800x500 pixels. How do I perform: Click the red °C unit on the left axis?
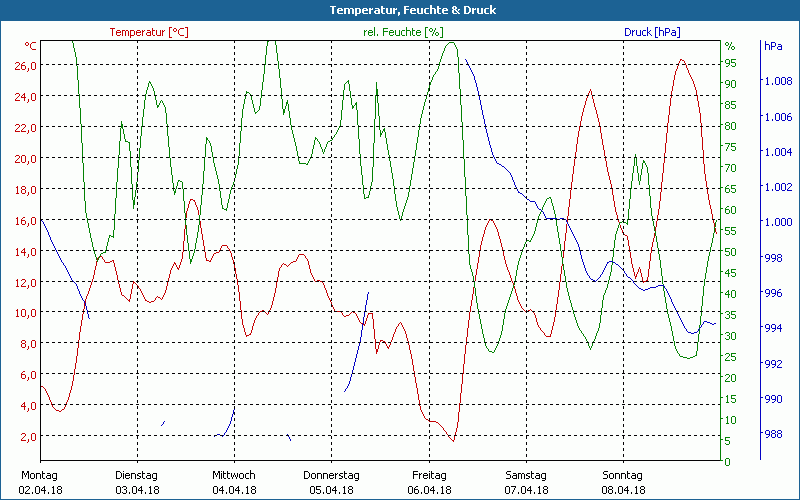31,46
